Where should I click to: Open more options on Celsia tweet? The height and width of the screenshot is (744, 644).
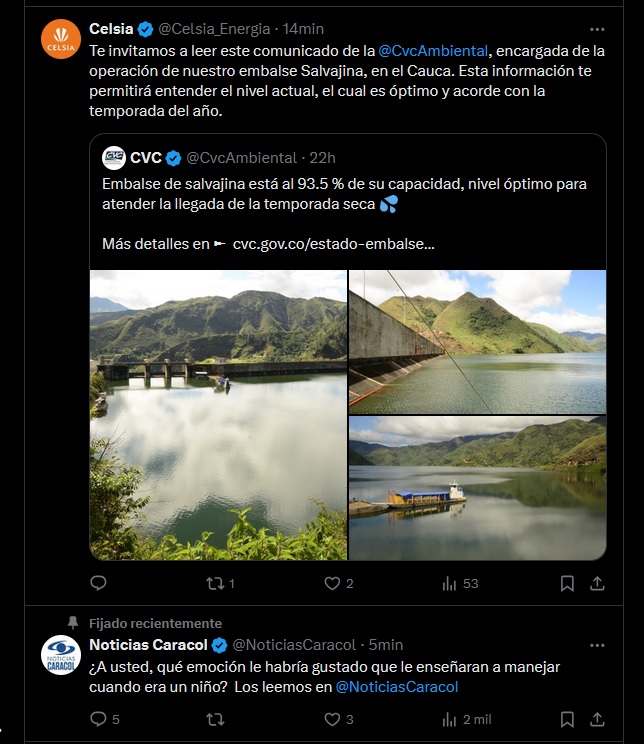(597, 29)
